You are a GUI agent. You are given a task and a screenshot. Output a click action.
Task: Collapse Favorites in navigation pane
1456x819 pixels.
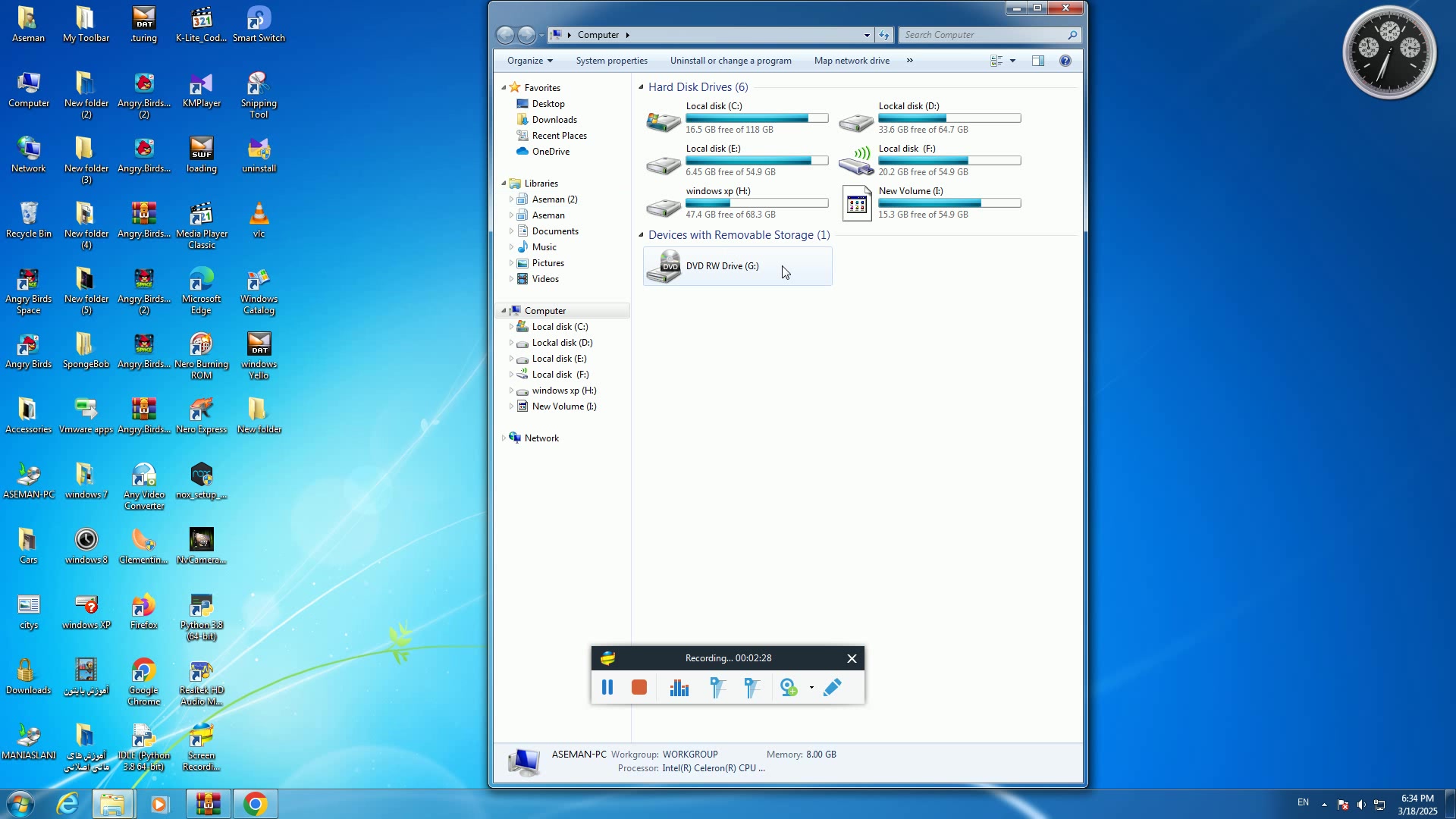tap(504, 88)
